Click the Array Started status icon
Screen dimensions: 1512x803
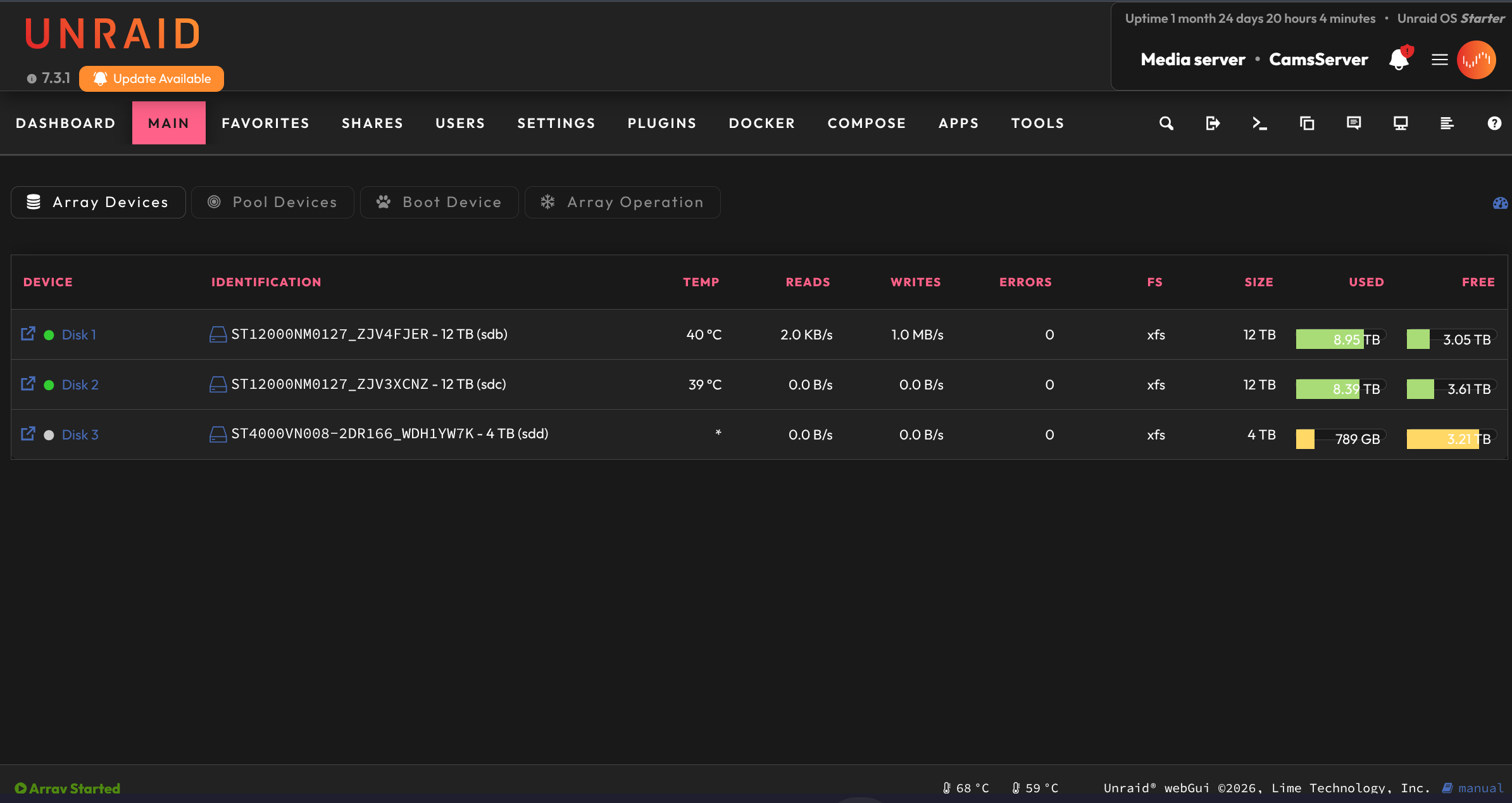(x=21, y=788)
